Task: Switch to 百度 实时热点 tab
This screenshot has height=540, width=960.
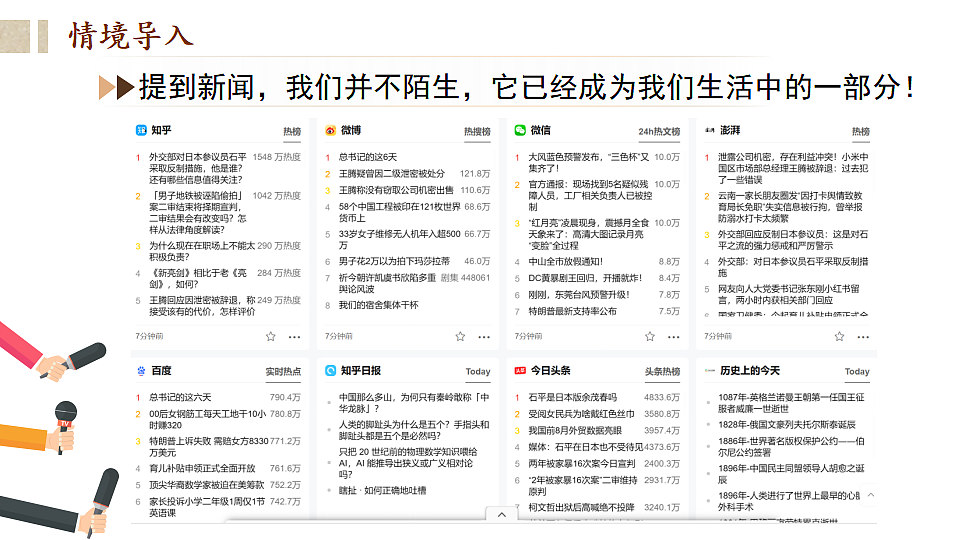Action: click(x=283, y=372)
